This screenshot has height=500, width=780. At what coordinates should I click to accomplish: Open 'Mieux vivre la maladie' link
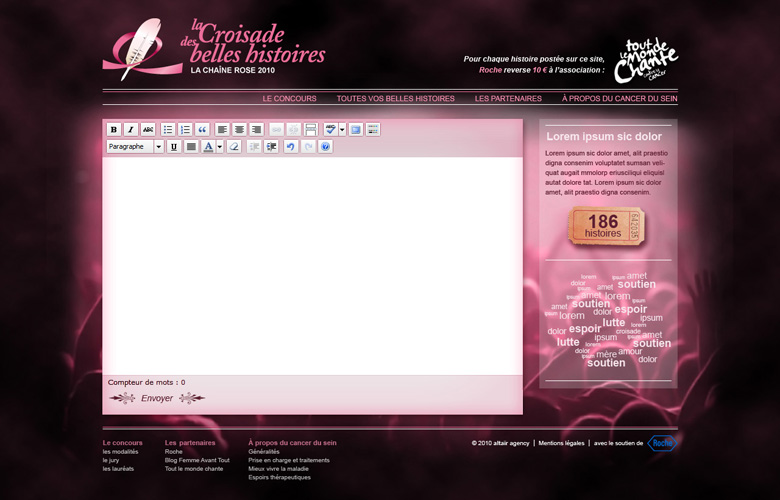279,469
